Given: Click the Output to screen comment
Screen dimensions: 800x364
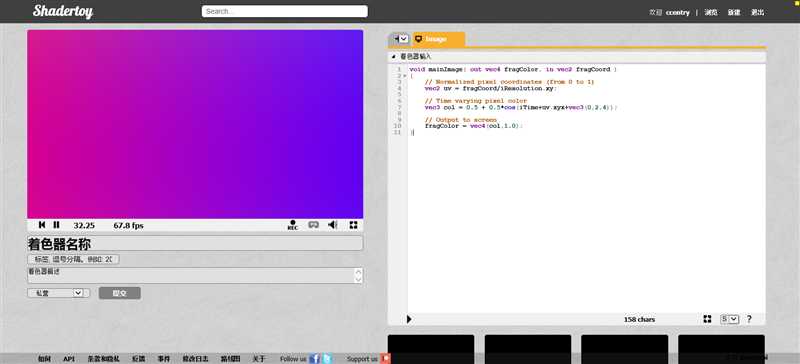Looking at the screenshot, I should [x=460, y=120].
